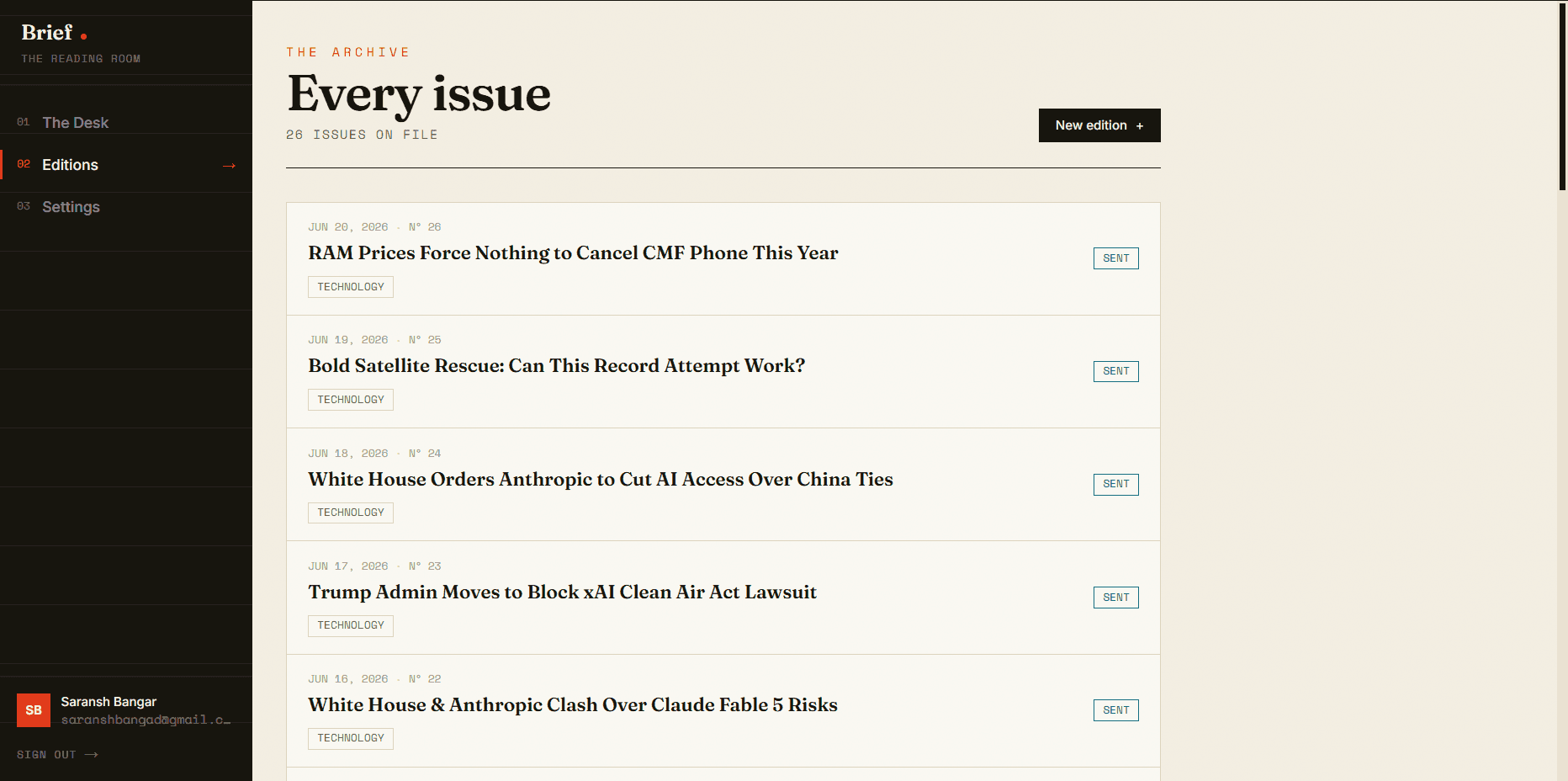Click the New edition button

(x=1099, y=125)
